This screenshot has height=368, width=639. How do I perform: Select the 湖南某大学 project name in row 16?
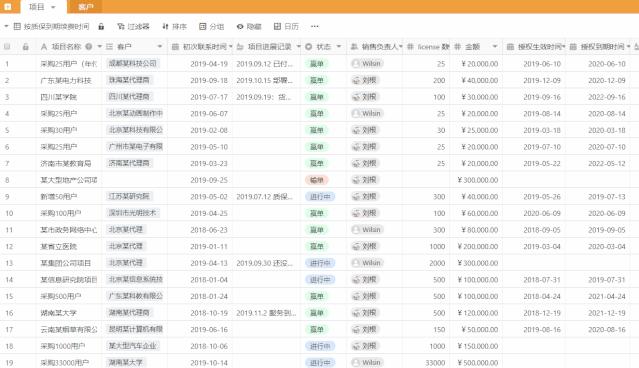click(69, 313)
